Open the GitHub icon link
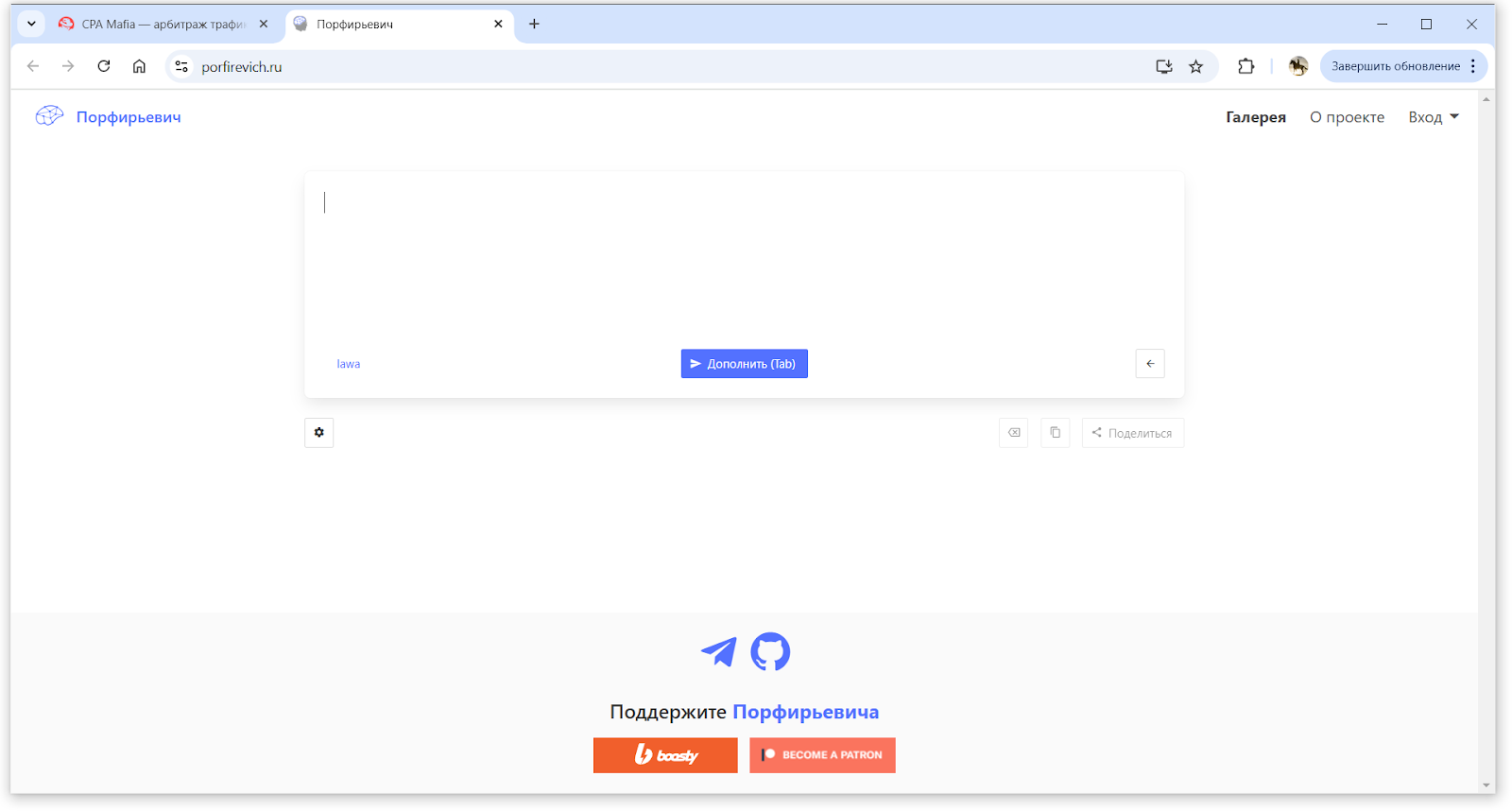1512x811 pixels. click(x=770, y=651)
